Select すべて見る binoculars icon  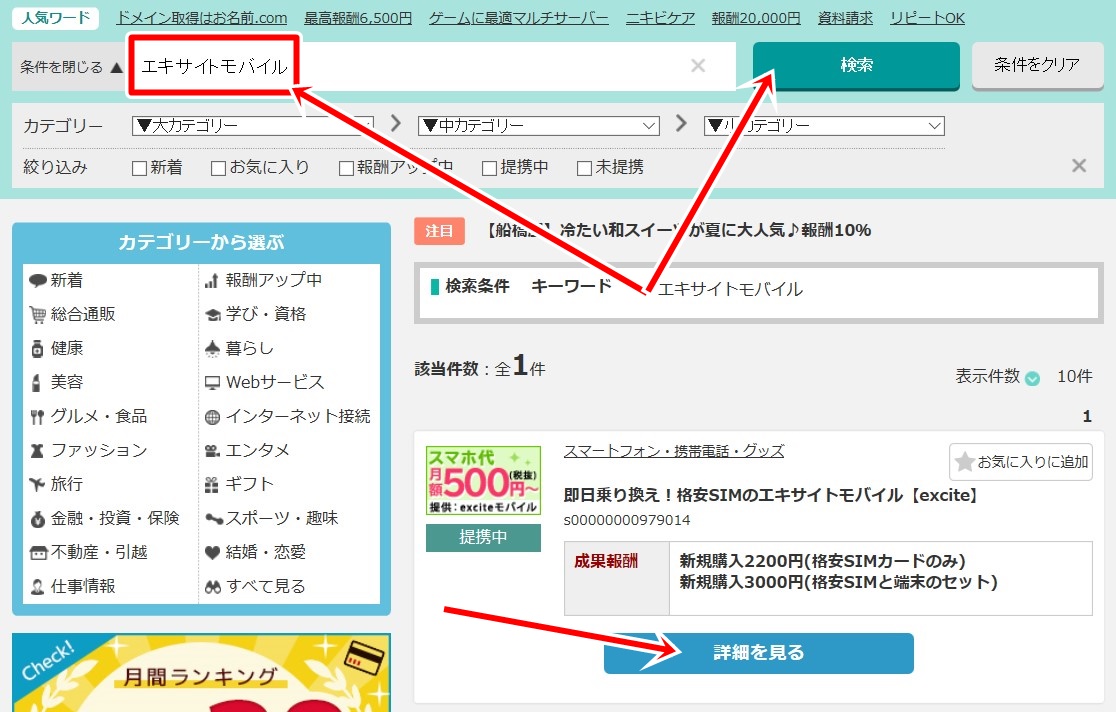point(255,587)
